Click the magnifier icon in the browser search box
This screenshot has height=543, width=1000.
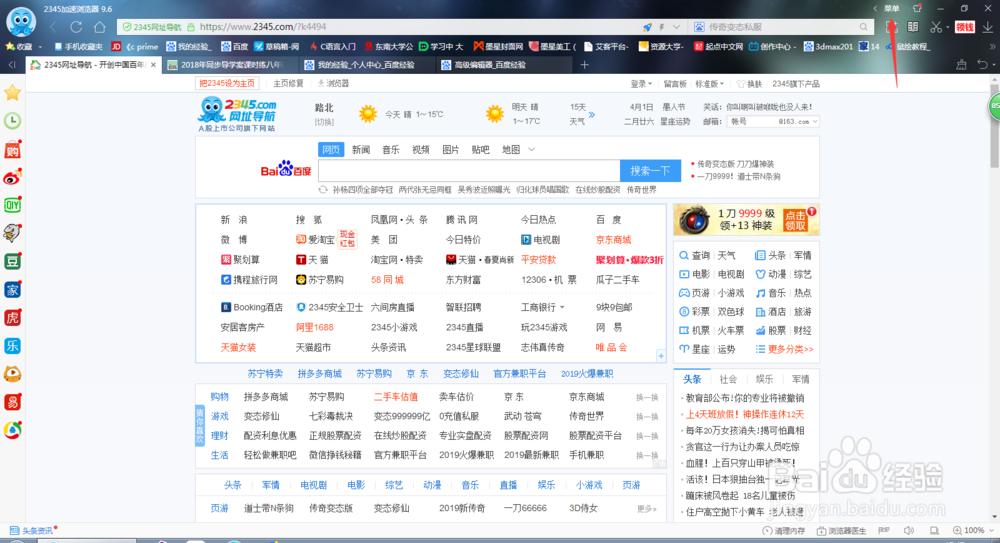click(x=863, y=27)
